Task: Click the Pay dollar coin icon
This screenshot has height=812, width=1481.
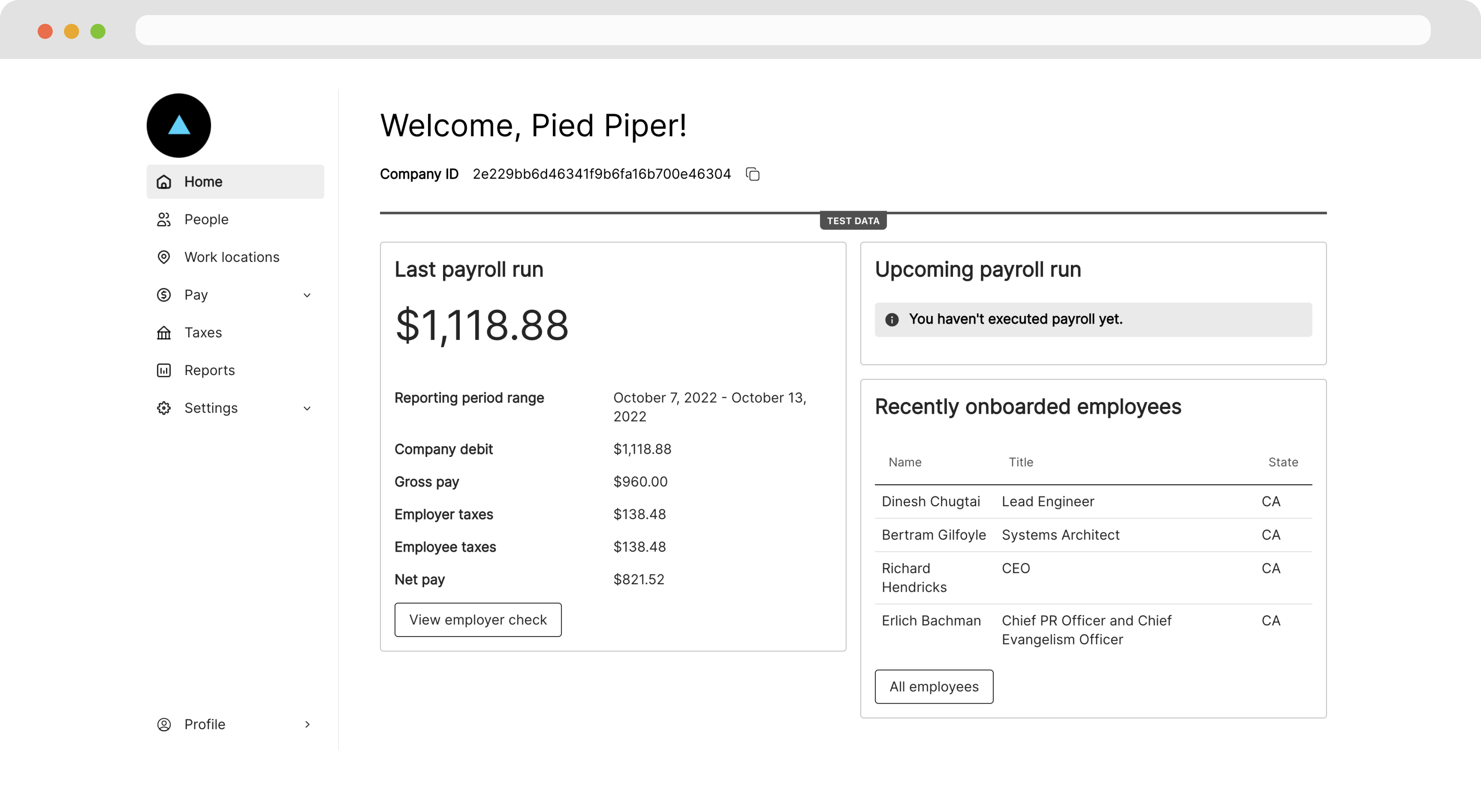Action: coord(164,295)
